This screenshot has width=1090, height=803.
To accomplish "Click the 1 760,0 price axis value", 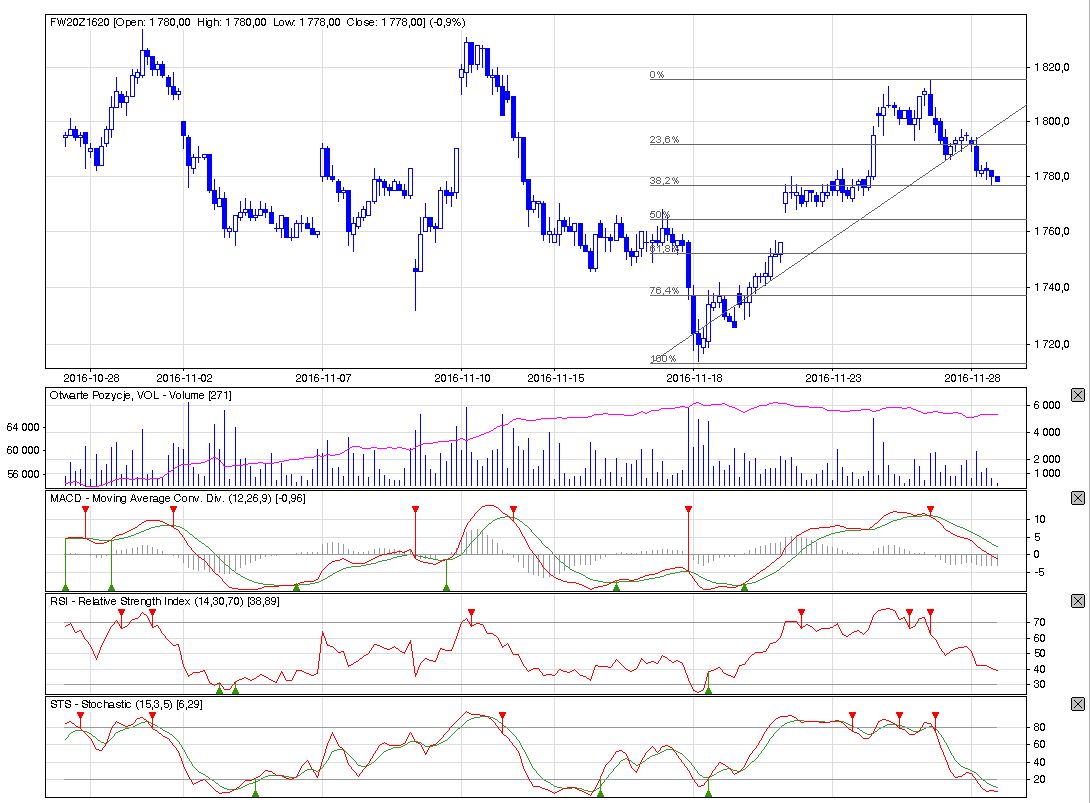I will coord(1052,231).
